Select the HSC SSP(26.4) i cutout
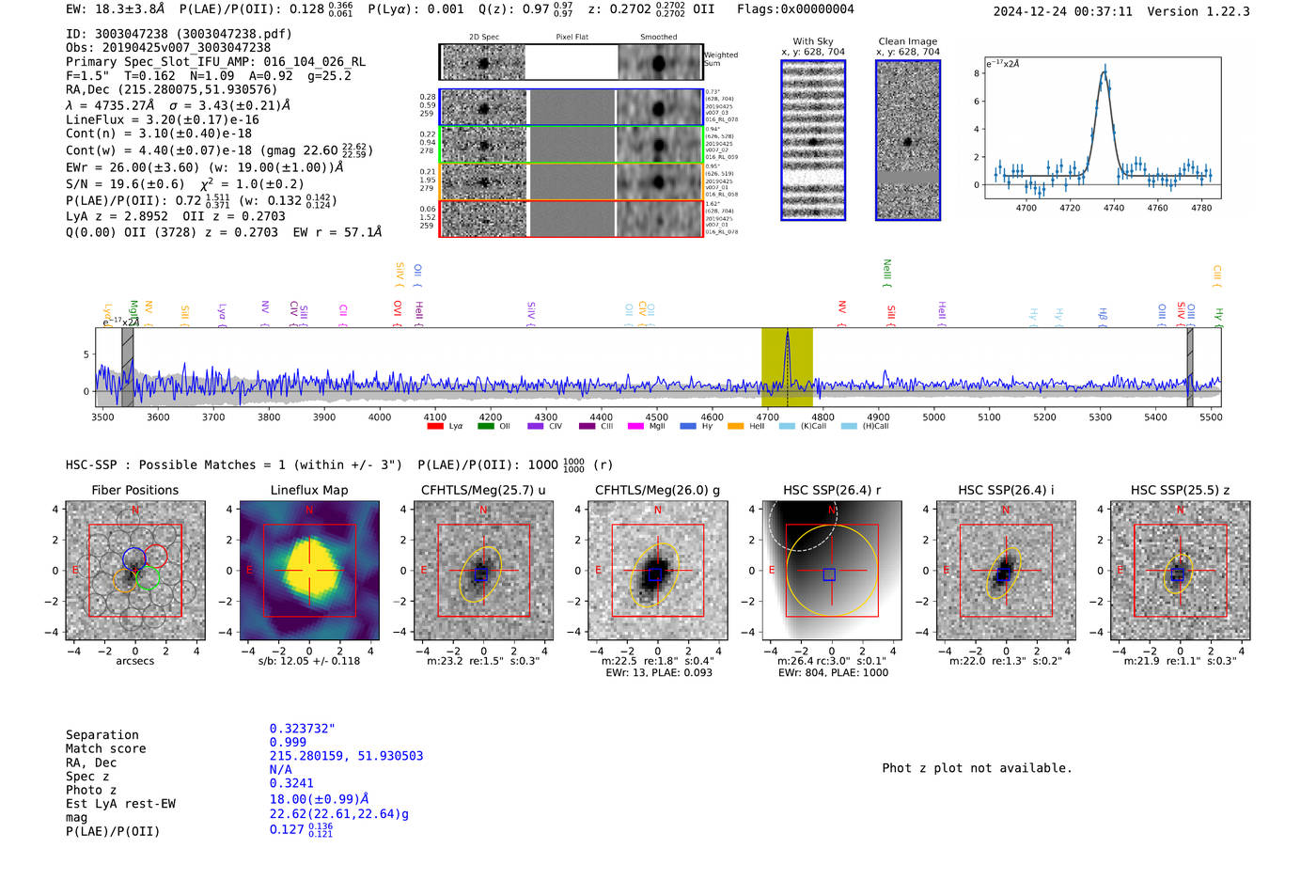 (1006, 570)
